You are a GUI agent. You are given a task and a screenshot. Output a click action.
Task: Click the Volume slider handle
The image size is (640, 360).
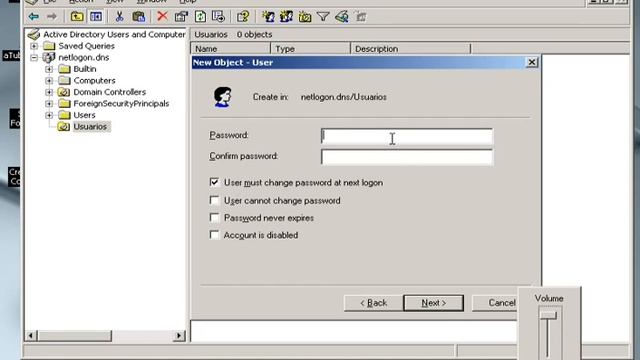tap(548, 315)
